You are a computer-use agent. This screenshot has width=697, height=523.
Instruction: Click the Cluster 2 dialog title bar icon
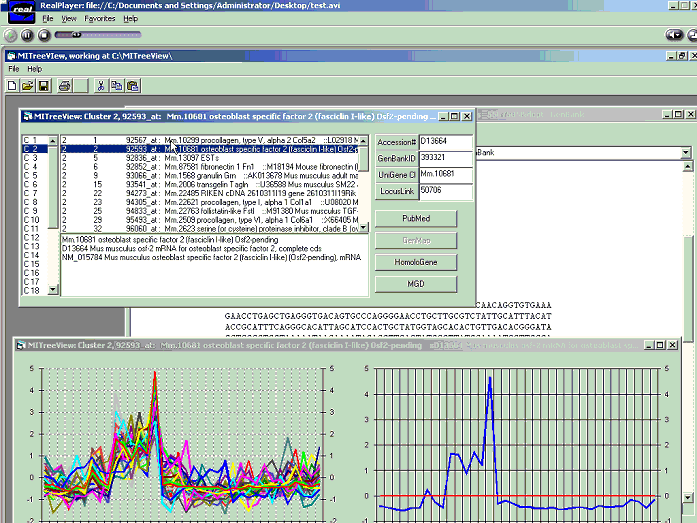click(28, 116)
